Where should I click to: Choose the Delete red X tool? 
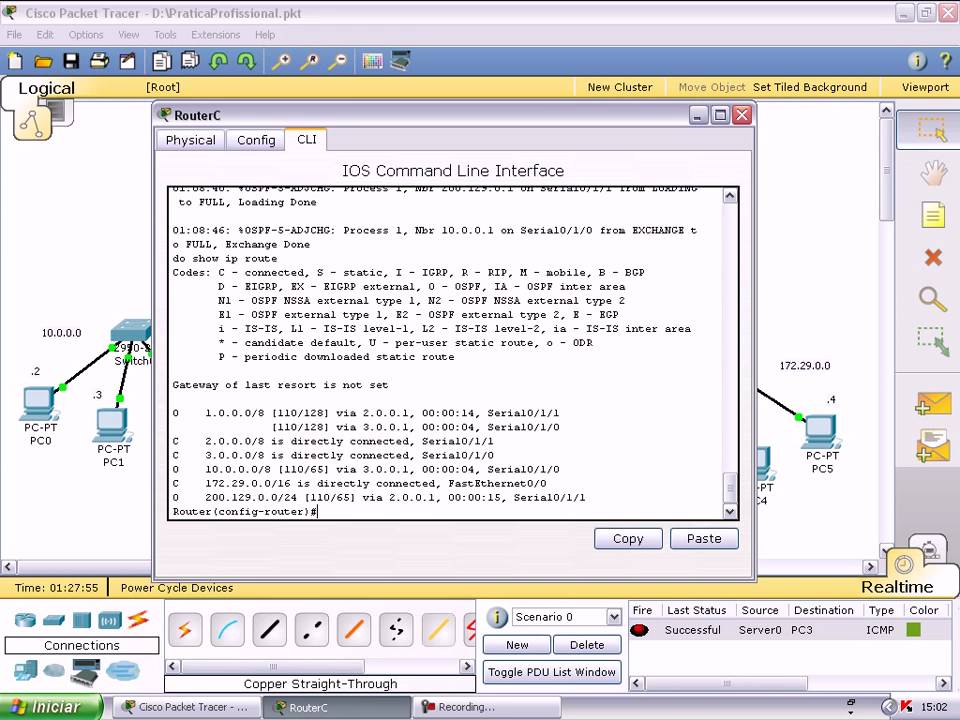tap(933, 257)
